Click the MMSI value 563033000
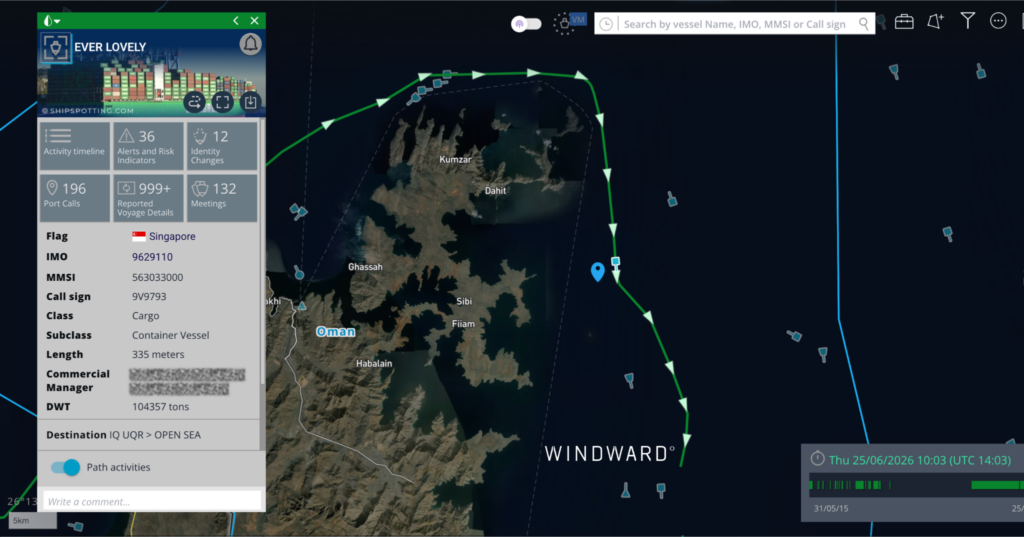This screenshot has height=537, width=1024. 157,277
